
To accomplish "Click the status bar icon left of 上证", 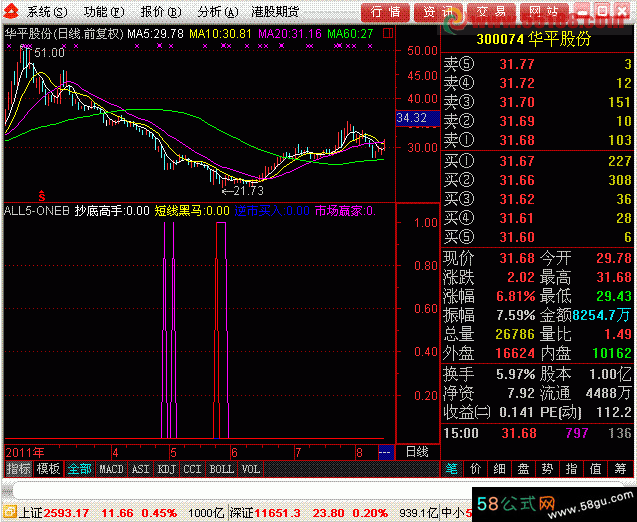I will click(10, 513).
